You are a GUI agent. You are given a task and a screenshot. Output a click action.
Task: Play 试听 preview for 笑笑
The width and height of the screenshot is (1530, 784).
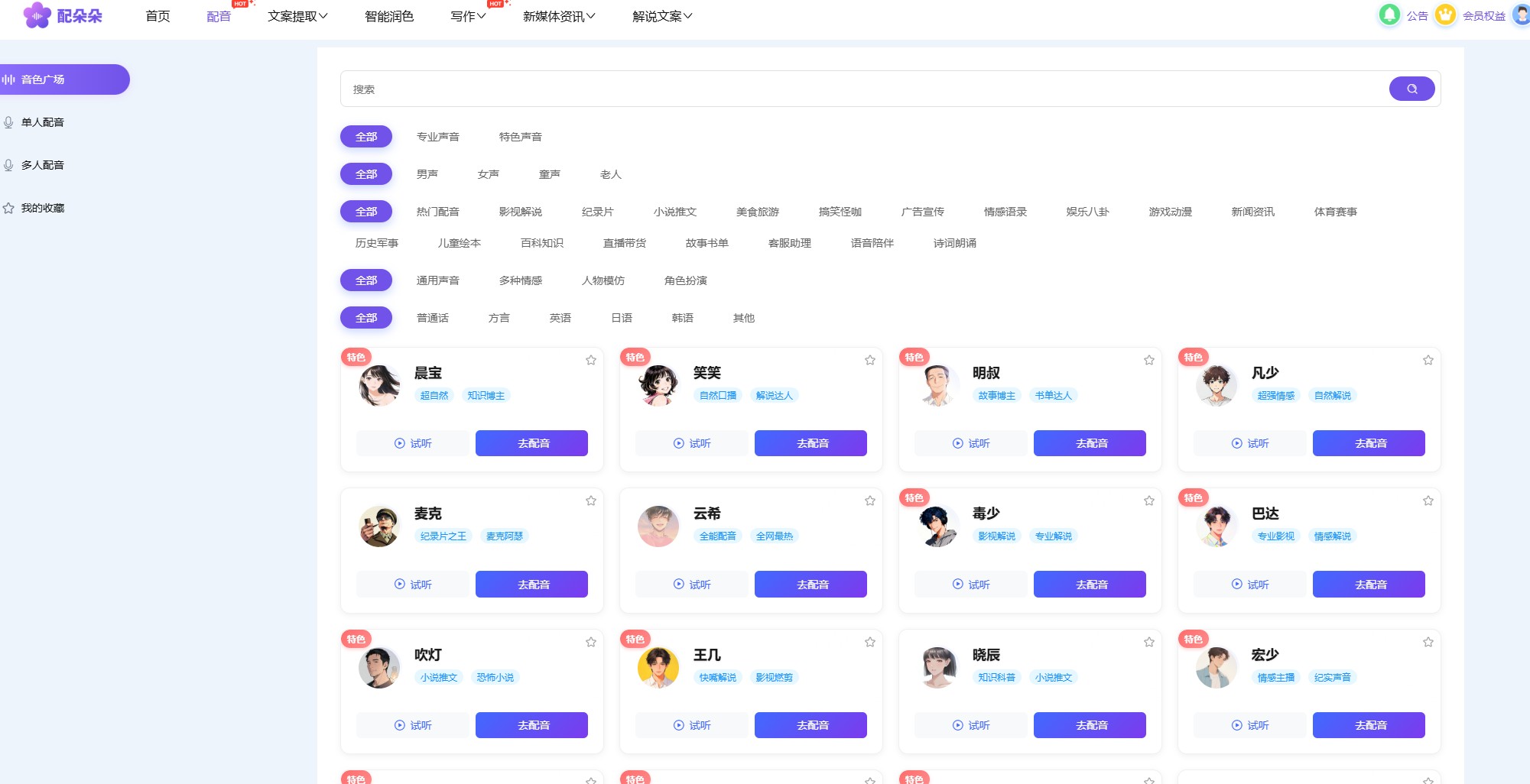tap(692, 443)
